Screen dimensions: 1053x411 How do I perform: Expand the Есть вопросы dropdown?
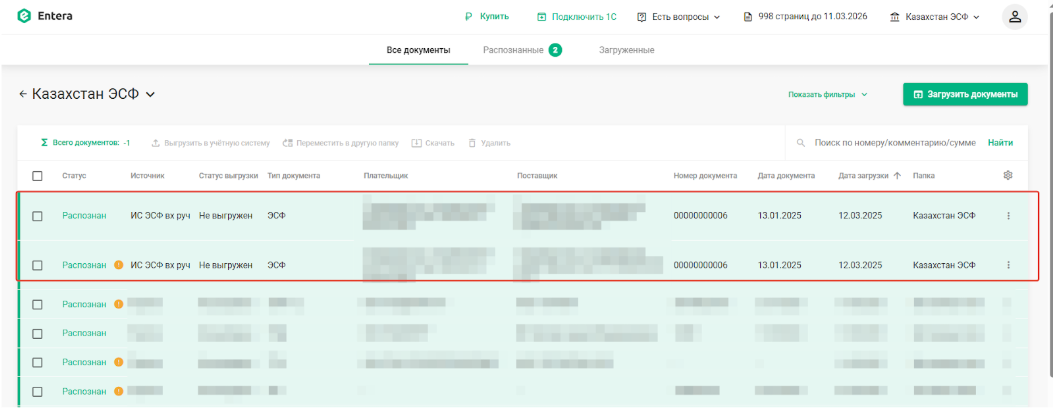(678, 17)
